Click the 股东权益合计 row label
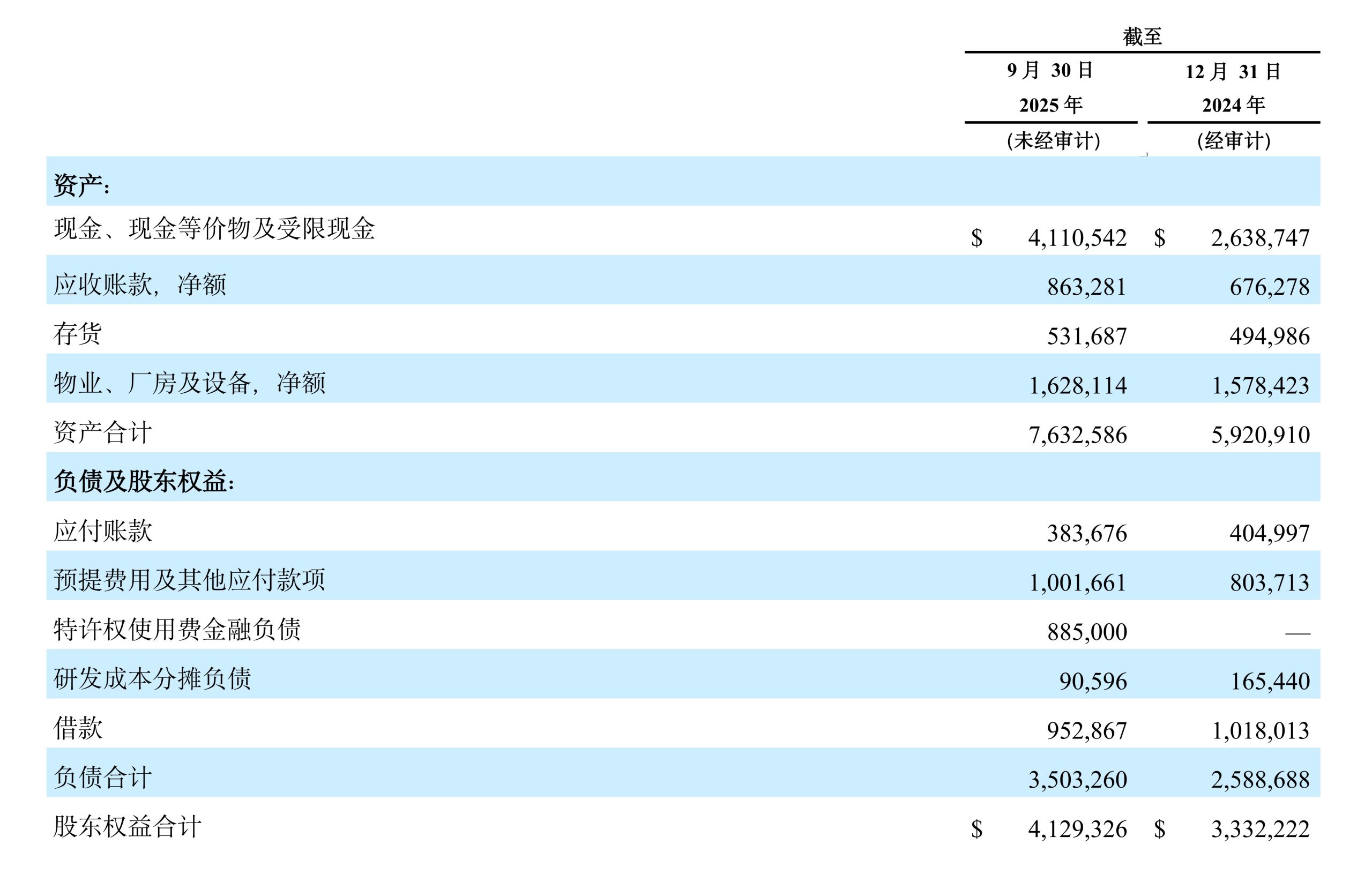Viewport: 1372px width, 882px height. (127, 826)
